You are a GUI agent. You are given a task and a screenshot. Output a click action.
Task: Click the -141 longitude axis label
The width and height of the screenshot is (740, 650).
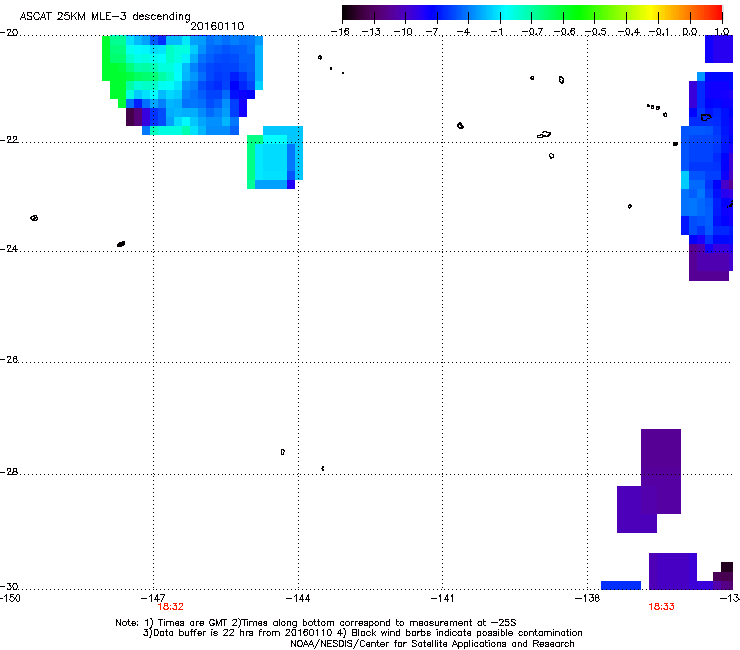[443, 598]
